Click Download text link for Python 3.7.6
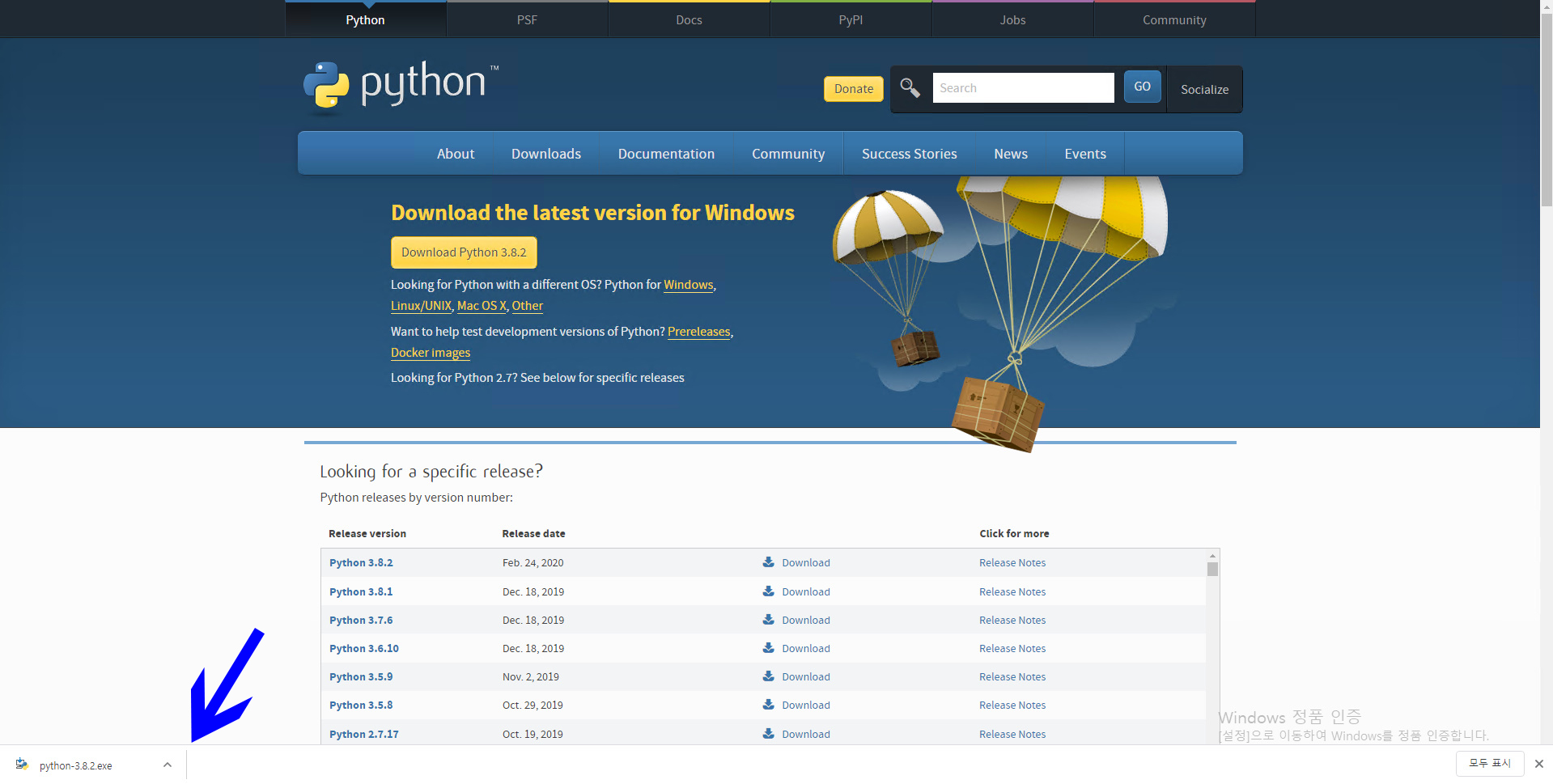Screen dimensions: 1553x784 click(806, 620)
